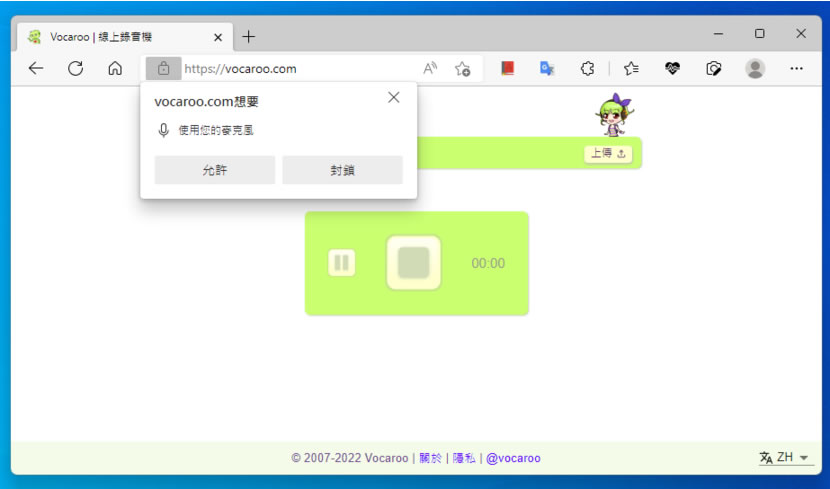The width and height of the screenshot is (830, 489).
Task: Click 封鎖 to block the microphone
Action: [342, 170]
